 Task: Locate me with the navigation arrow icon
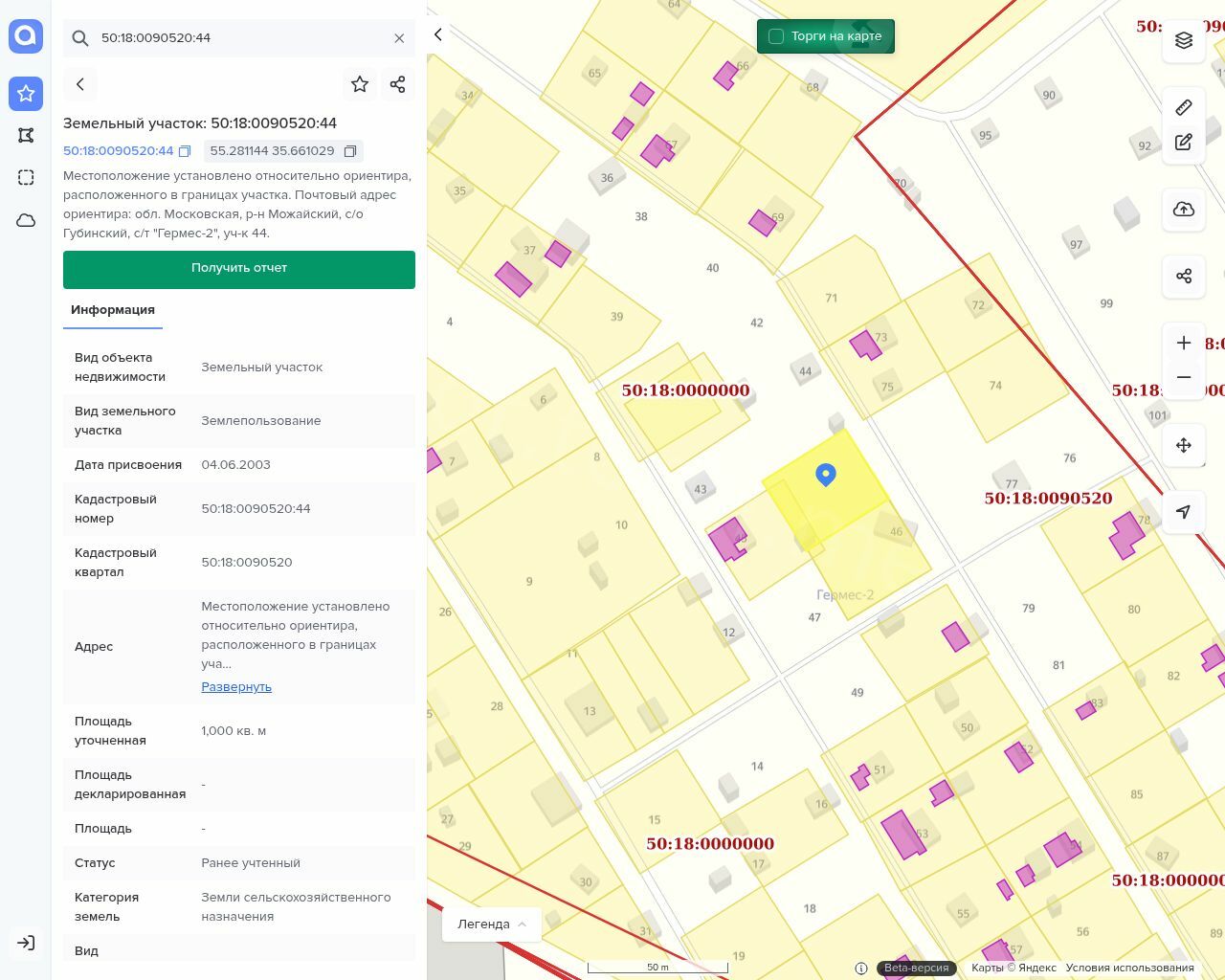pyautogui.click(x=1184, y=512)
